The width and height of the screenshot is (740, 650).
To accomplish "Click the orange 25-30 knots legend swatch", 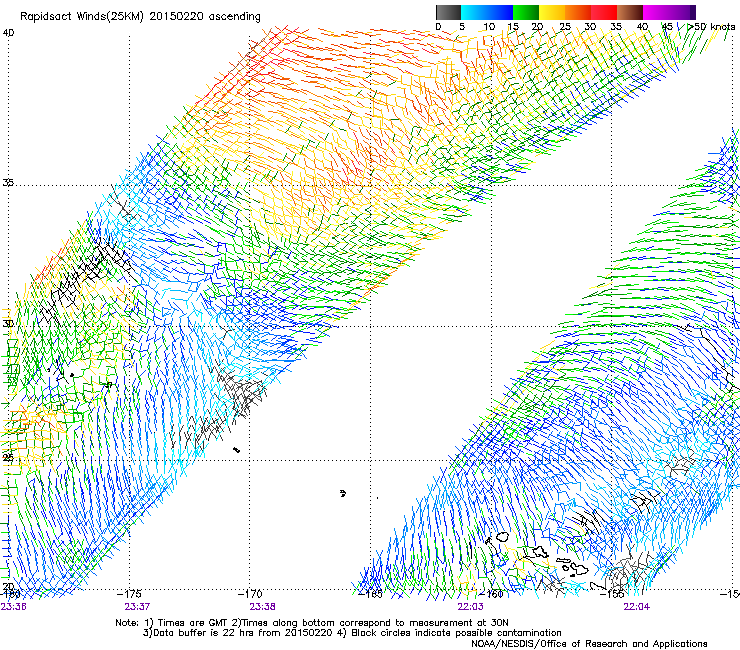I will [x=578, y=12].
